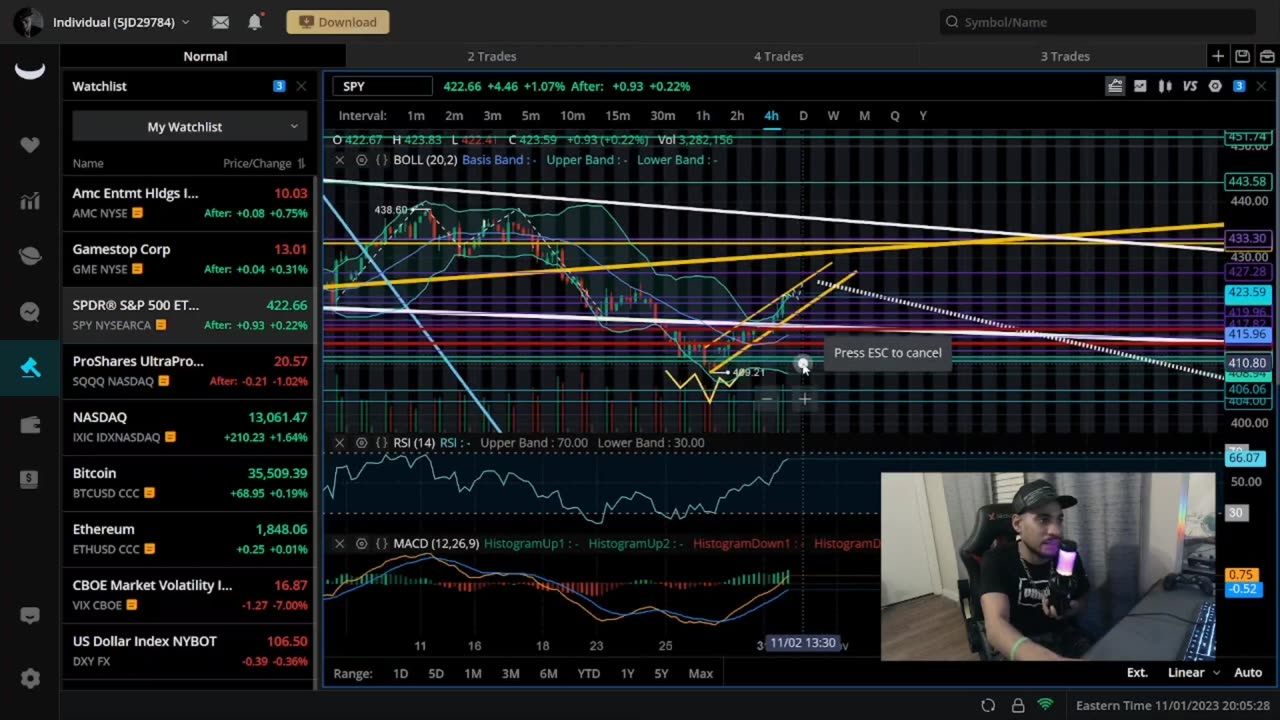
Task: Open the VS compare icon
Action: click(x=1190, y=86)
